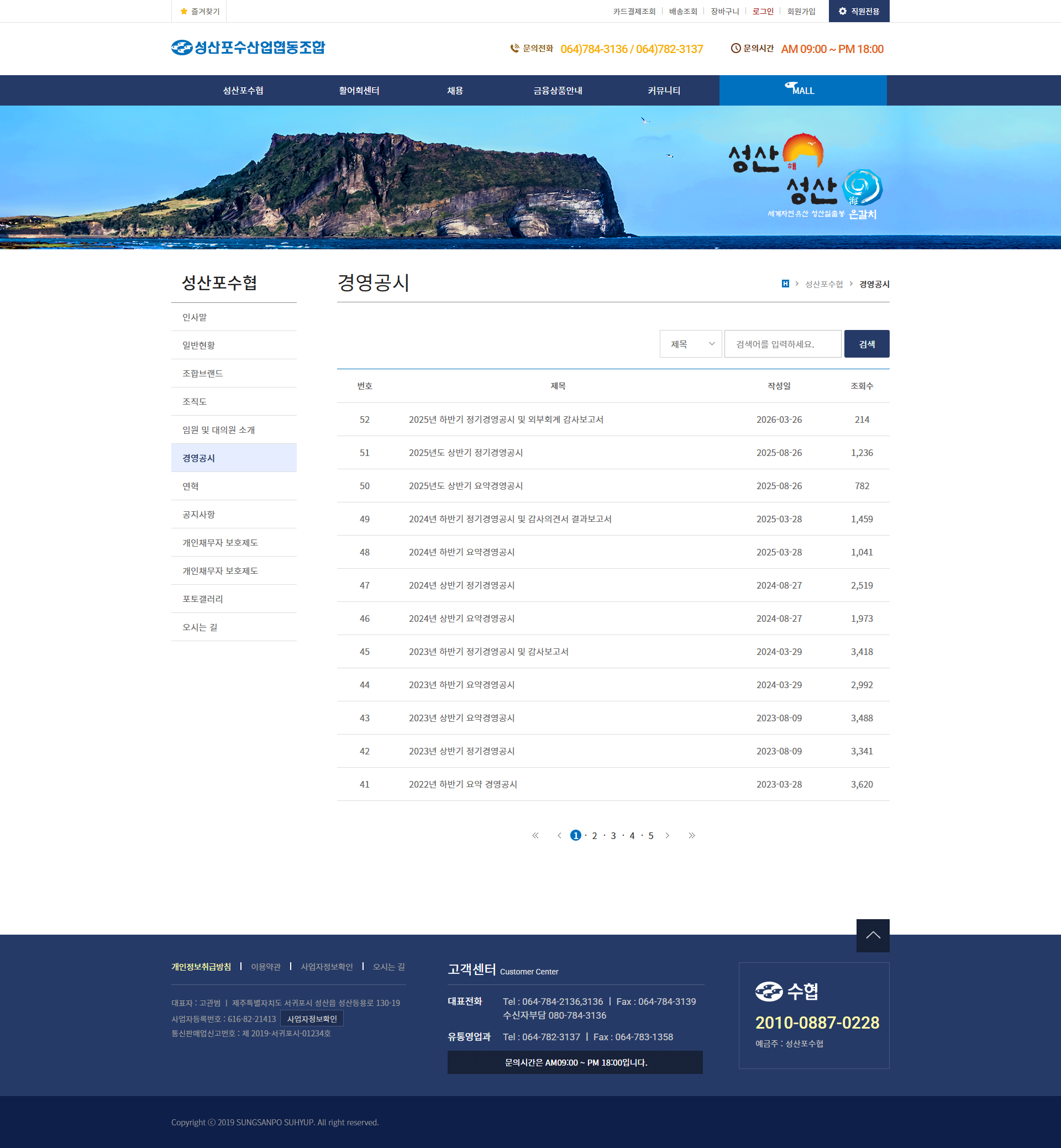Viewport: 1061px width, 1148px height.
Task: Click the 로그인 link
Action: pos(763,12)
